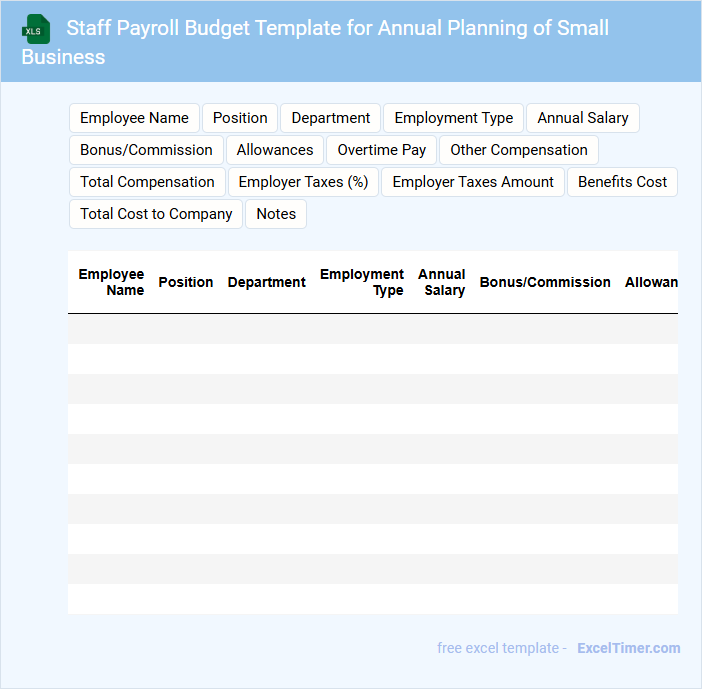Select the Employee Name tag
Viewport: 702px width, 689px height.
(x=134, y=118)
